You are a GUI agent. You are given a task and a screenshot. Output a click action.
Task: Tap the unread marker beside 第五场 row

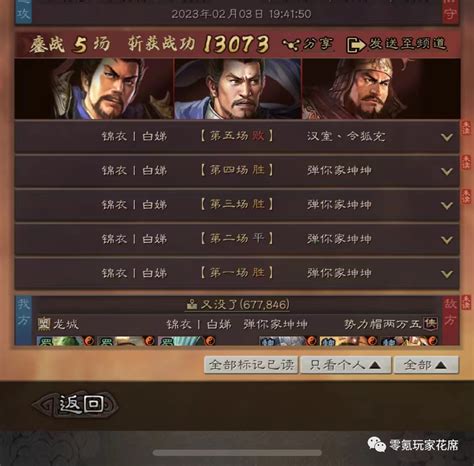(x=466, y=128)
